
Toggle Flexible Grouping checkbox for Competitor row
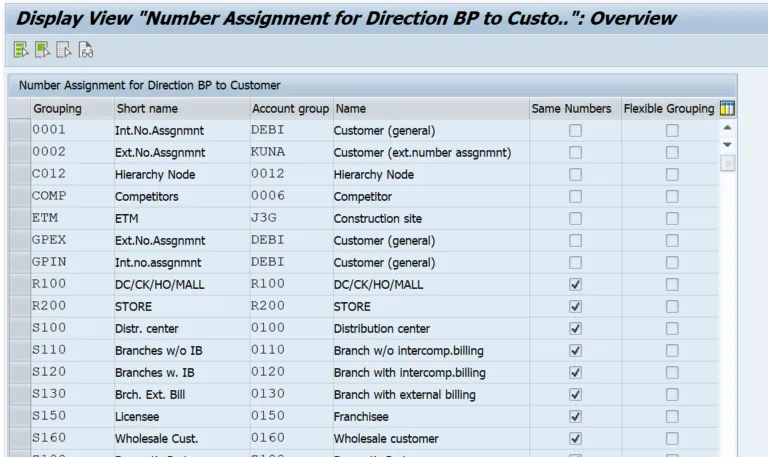(671, 196)
